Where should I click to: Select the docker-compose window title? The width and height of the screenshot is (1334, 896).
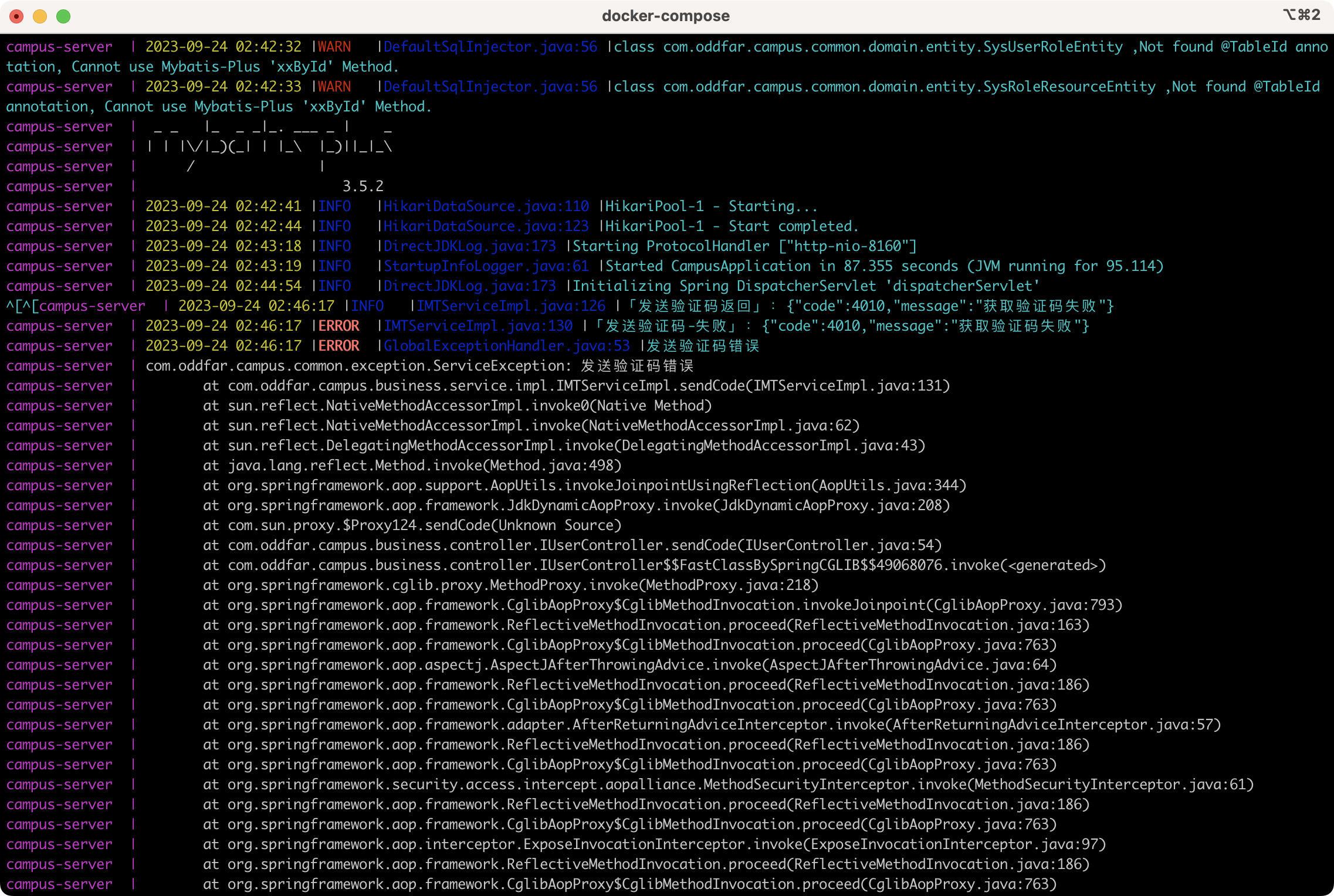tap(666, 16)
